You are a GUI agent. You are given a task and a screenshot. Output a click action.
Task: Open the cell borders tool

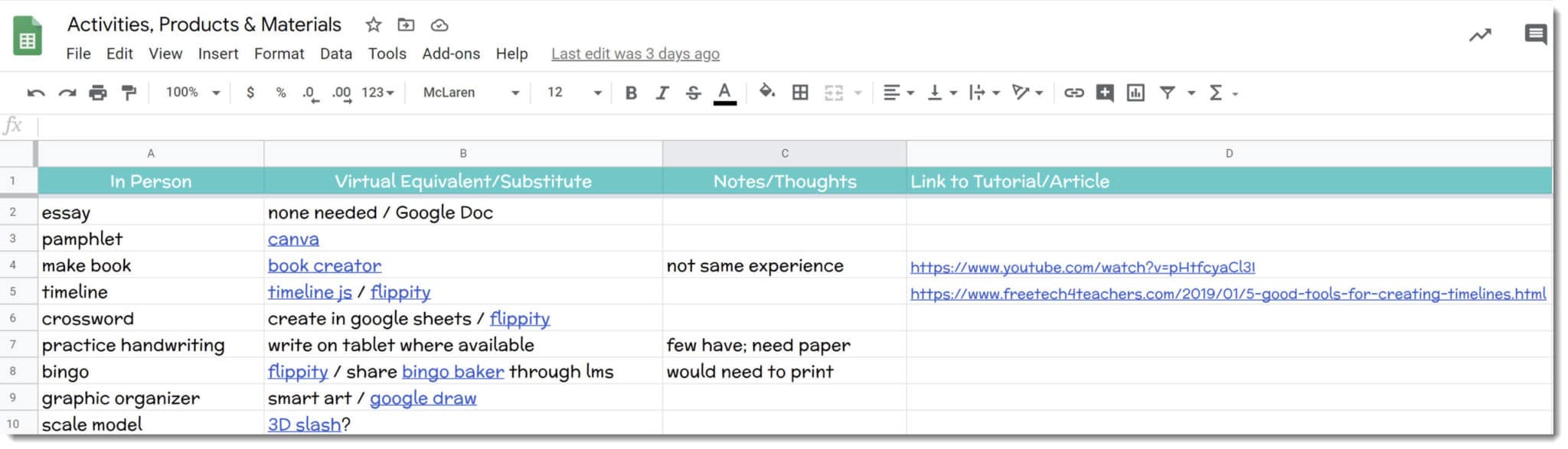pyautogui.click(x=800, y=93)
